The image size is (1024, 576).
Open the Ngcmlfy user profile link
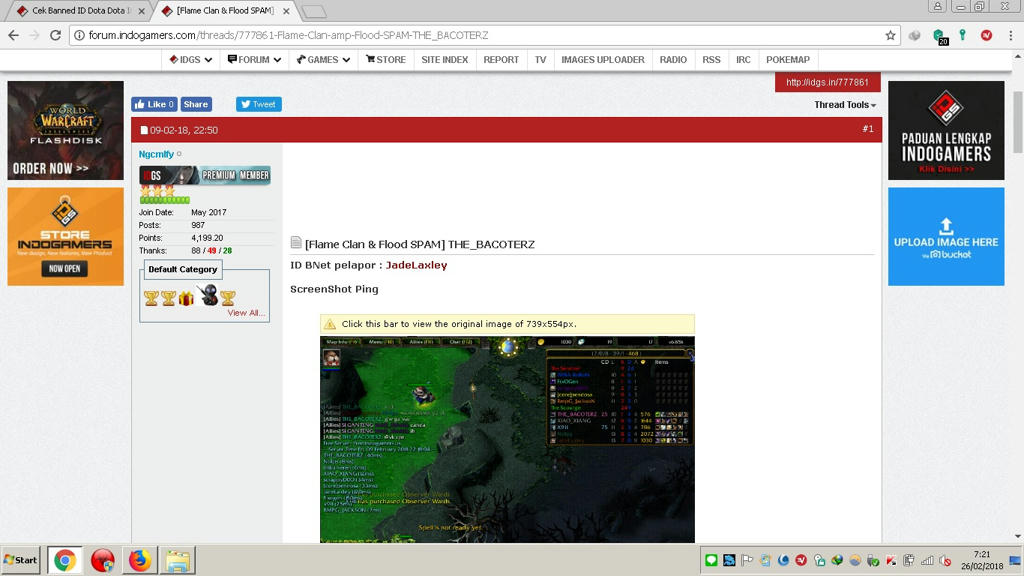pyautogui.click(x=156, y=154)
